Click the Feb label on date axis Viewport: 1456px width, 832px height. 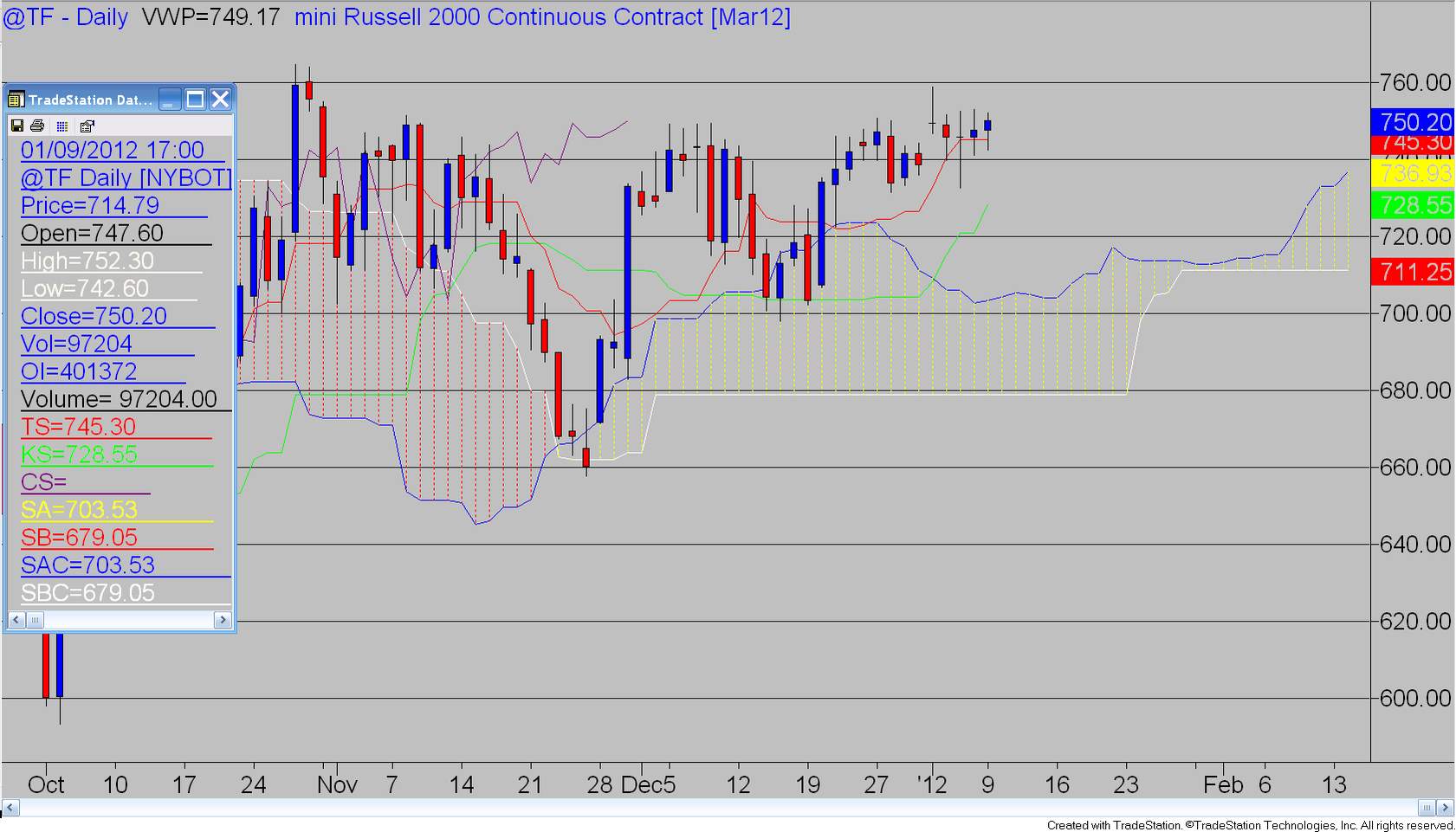click(x=1223, y=785)
